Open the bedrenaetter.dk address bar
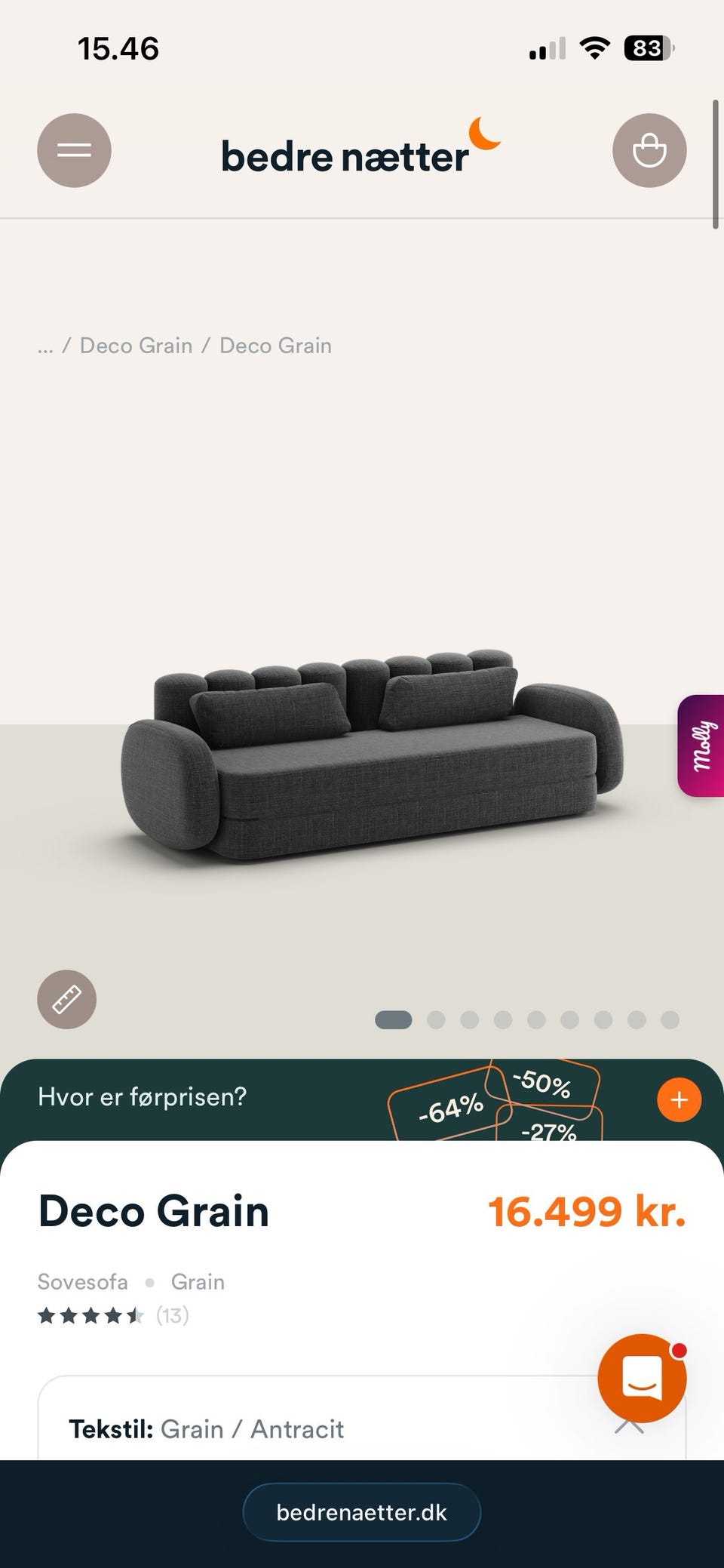 pyautogui.click(x=362, y=1512)
